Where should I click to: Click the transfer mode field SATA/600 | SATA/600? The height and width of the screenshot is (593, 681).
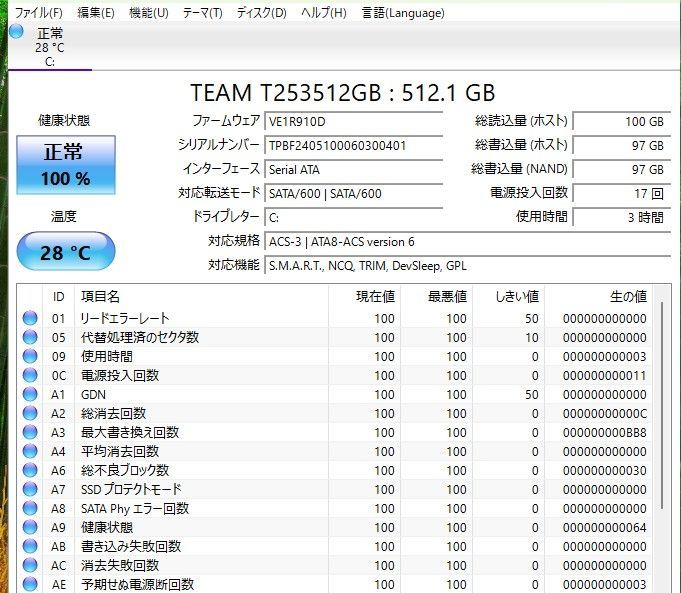coord(354,193)
